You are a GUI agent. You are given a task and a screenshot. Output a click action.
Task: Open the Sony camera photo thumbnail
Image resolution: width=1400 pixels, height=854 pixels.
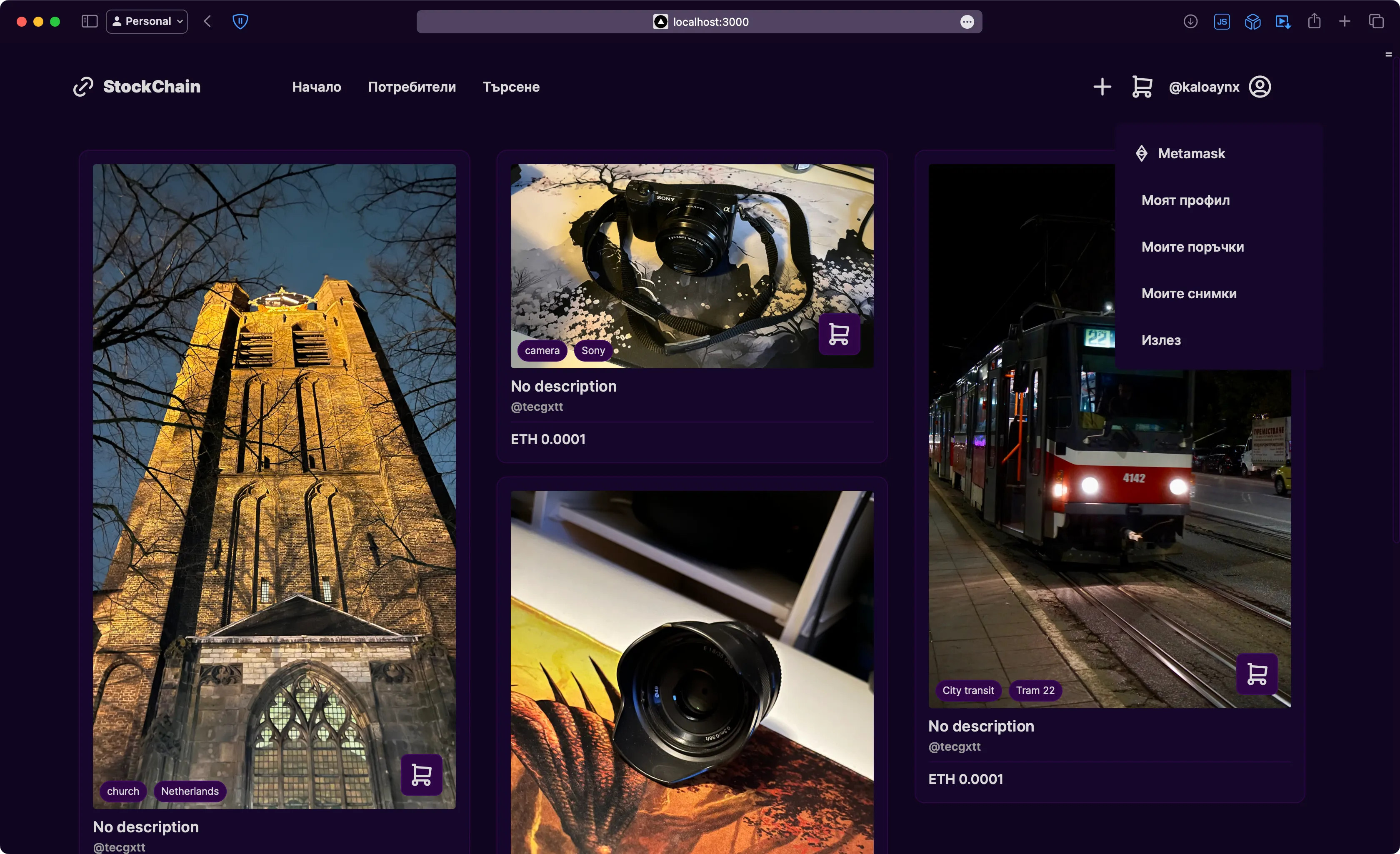pyautogui.click(x=692, y=266)
